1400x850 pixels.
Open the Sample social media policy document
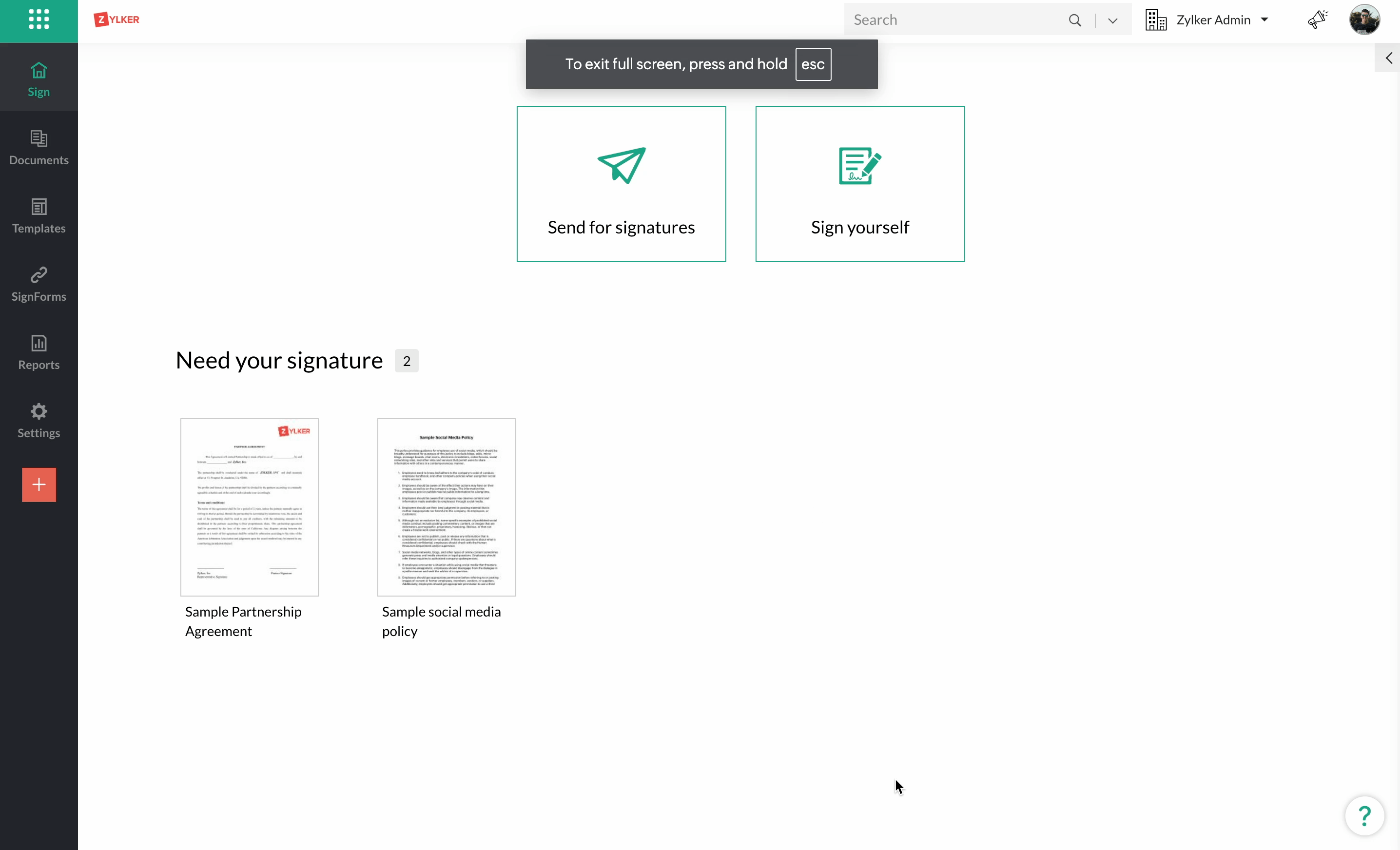click(446, 507)
